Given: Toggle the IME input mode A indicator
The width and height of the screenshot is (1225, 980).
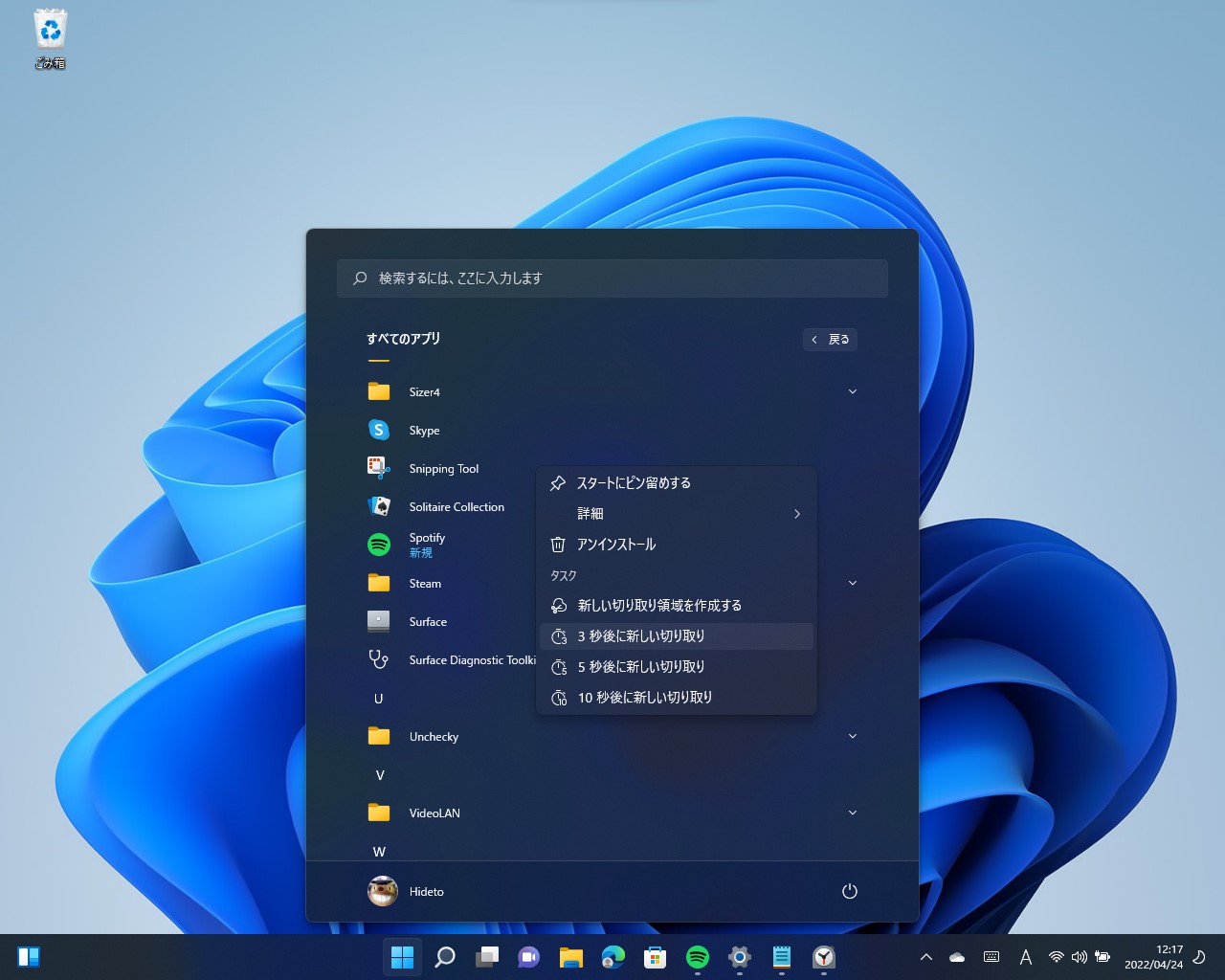Looking at the screenshot, I should [x=1025, y=957].
